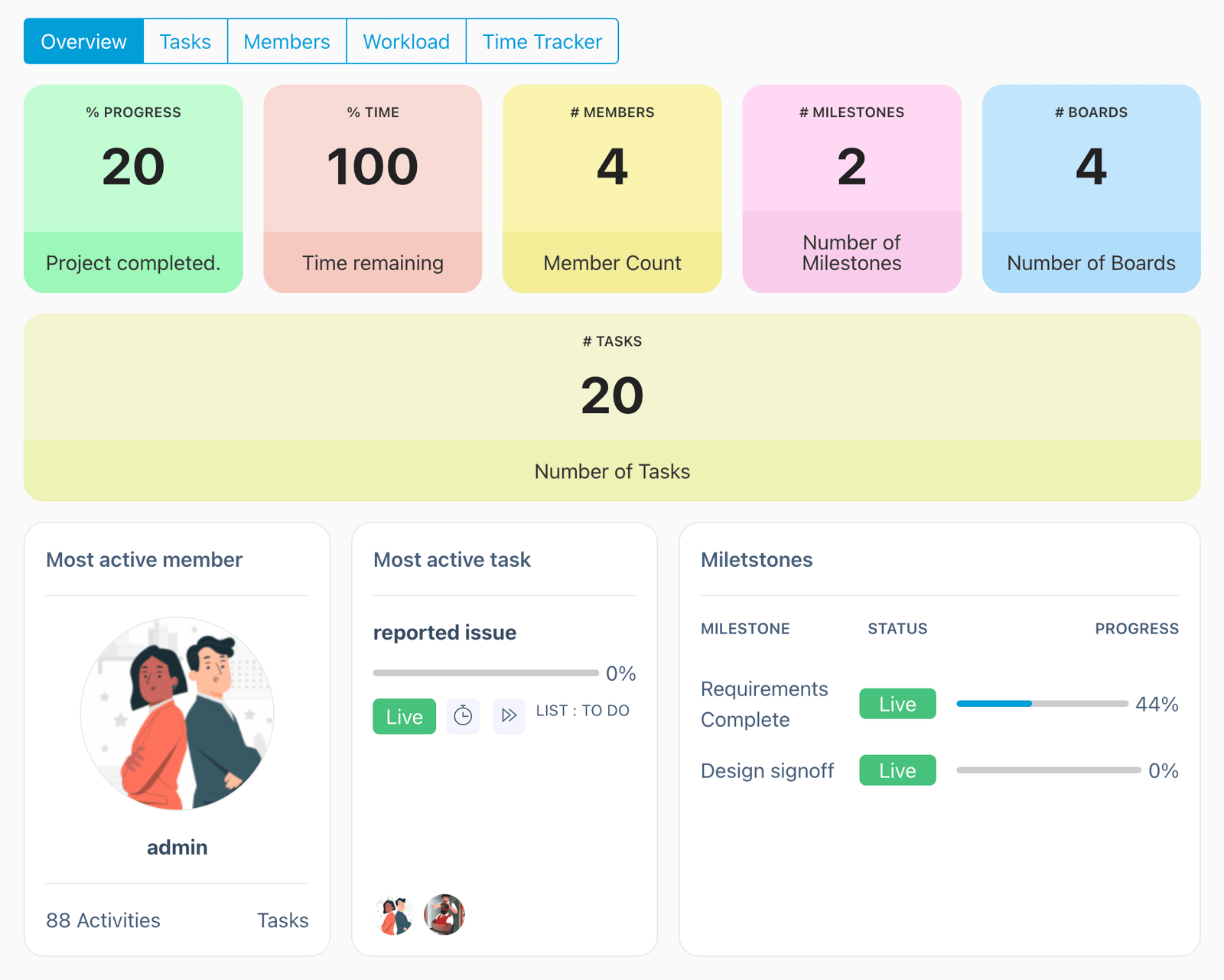This screenshot has height=980, width=1224.
Task: Click the first assignee avatar under reported issue
Action: click(392, 913)
